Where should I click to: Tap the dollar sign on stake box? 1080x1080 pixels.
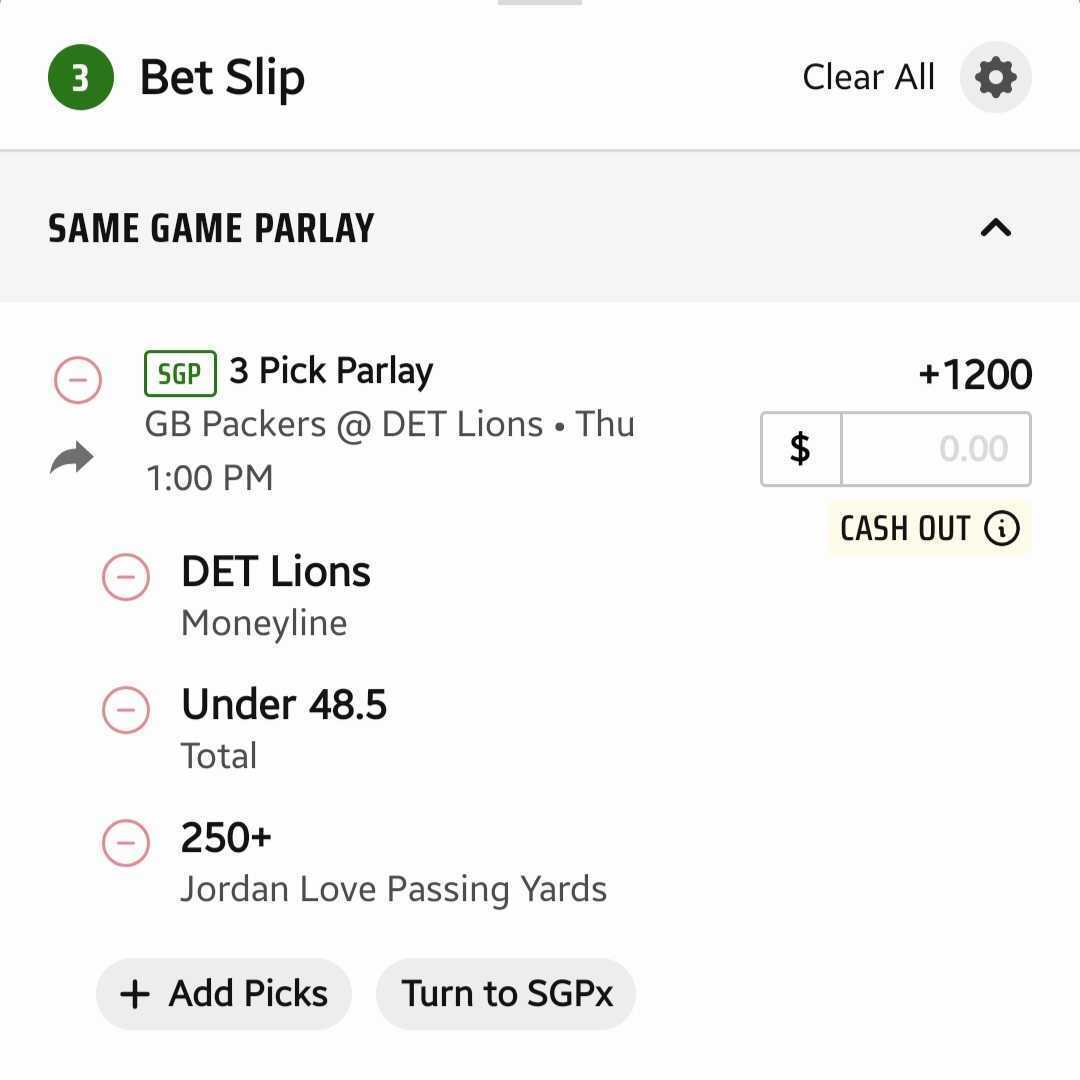[800, 449]
